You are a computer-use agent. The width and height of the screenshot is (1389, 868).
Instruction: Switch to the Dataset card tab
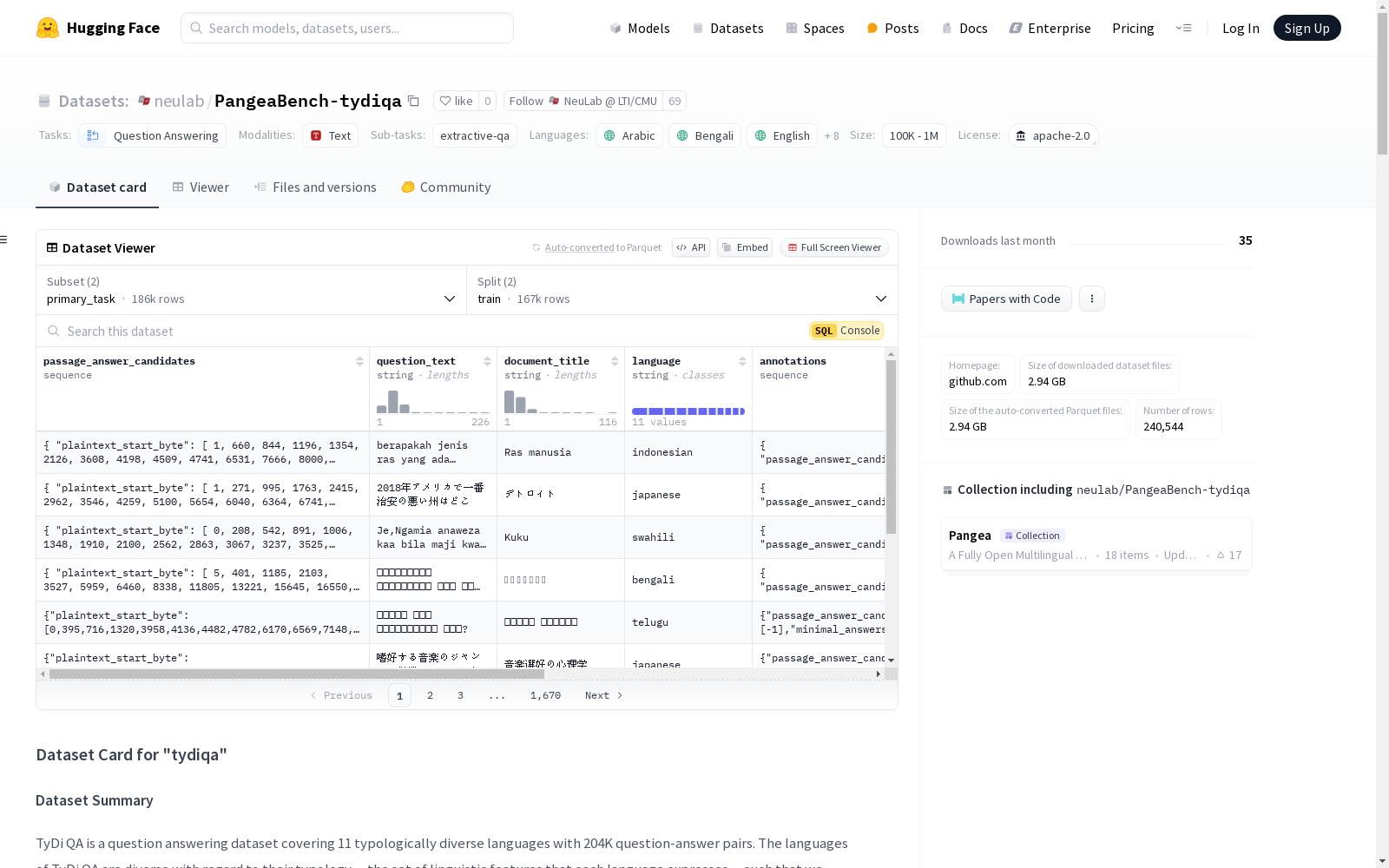pyautogui.click(x=97, y=187)
